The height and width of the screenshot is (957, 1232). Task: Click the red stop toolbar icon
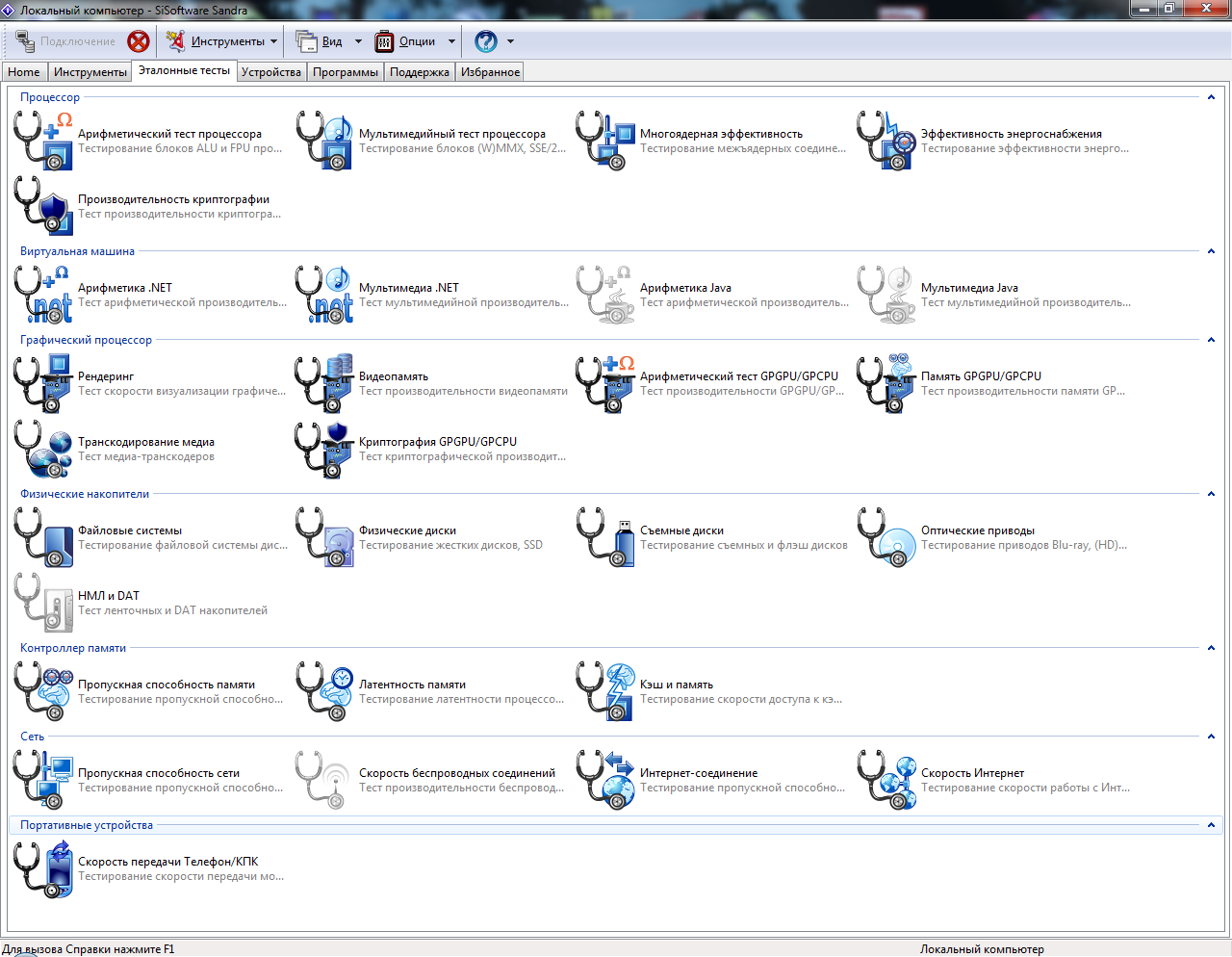click(139, 41)
